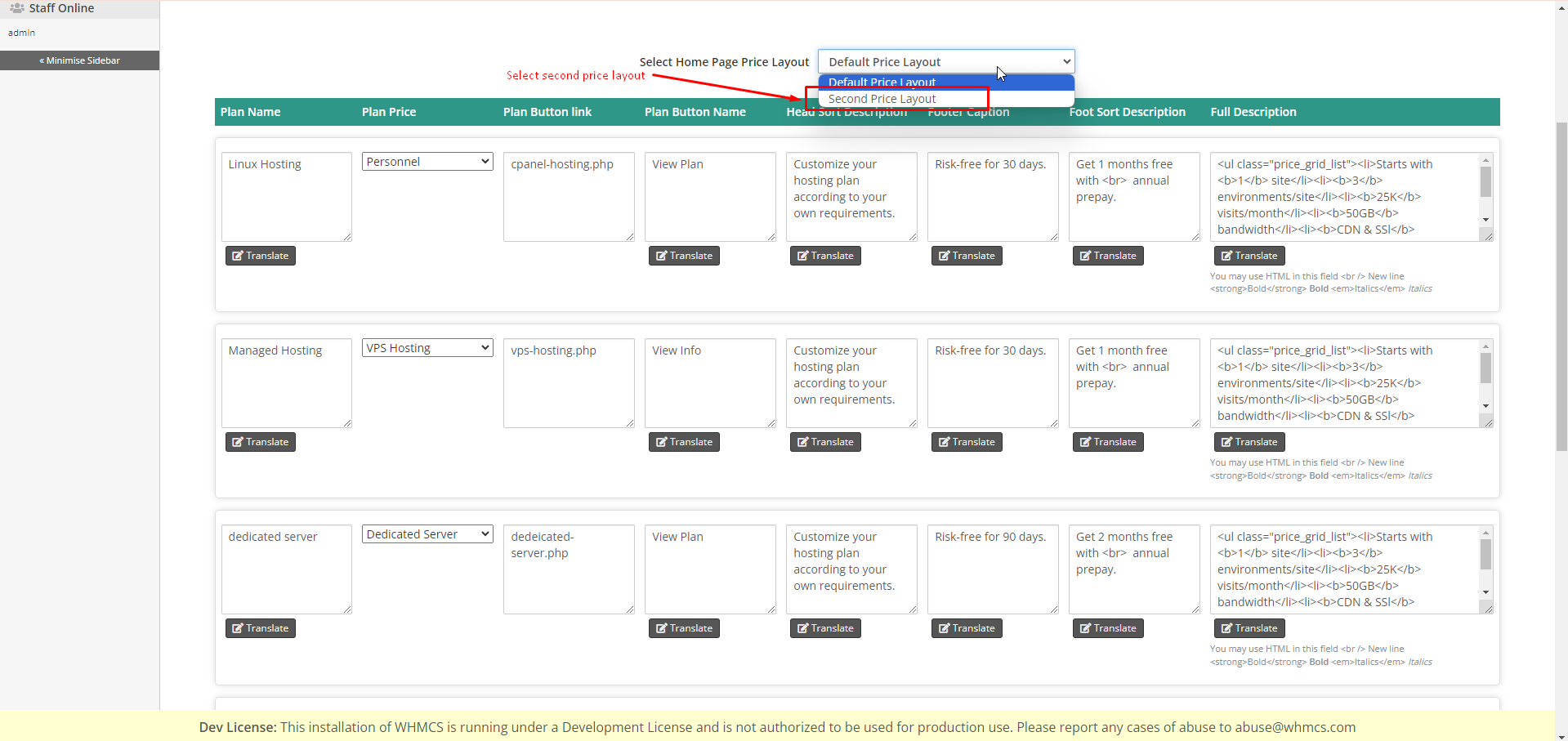Translate the View Info button name
The image size is (1568, 741).
(x=683, y=442)
